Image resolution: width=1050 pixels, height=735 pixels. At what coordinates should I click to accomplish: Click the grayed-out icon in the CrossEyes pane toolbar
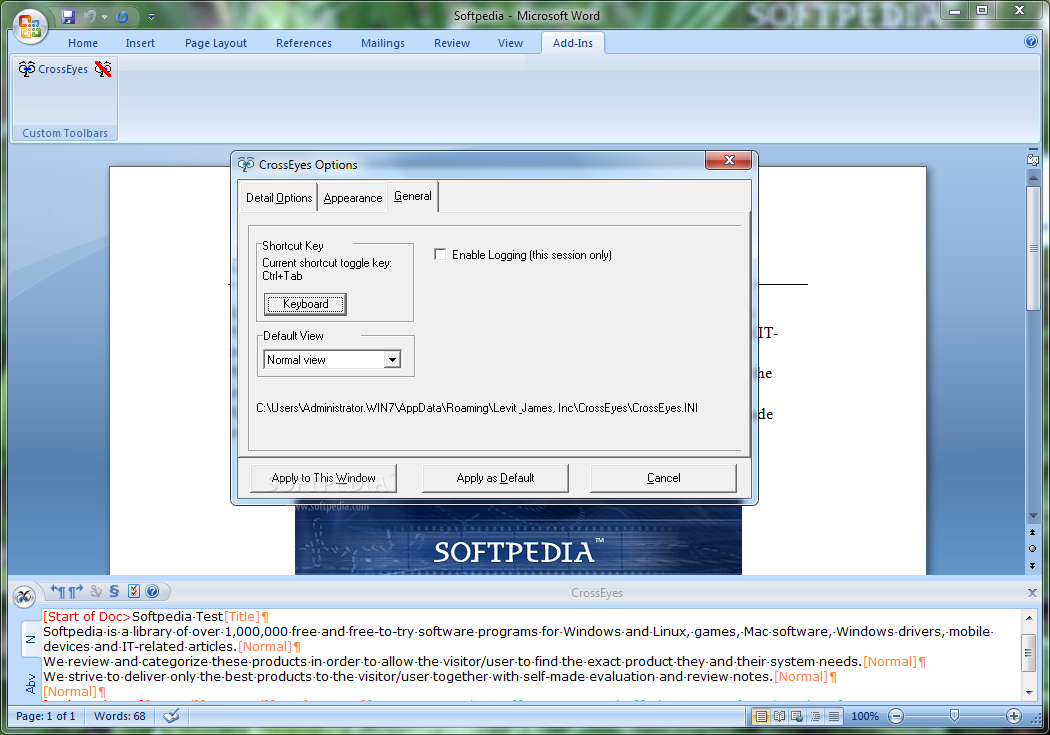pyautogui.click(x=96, y=591)
